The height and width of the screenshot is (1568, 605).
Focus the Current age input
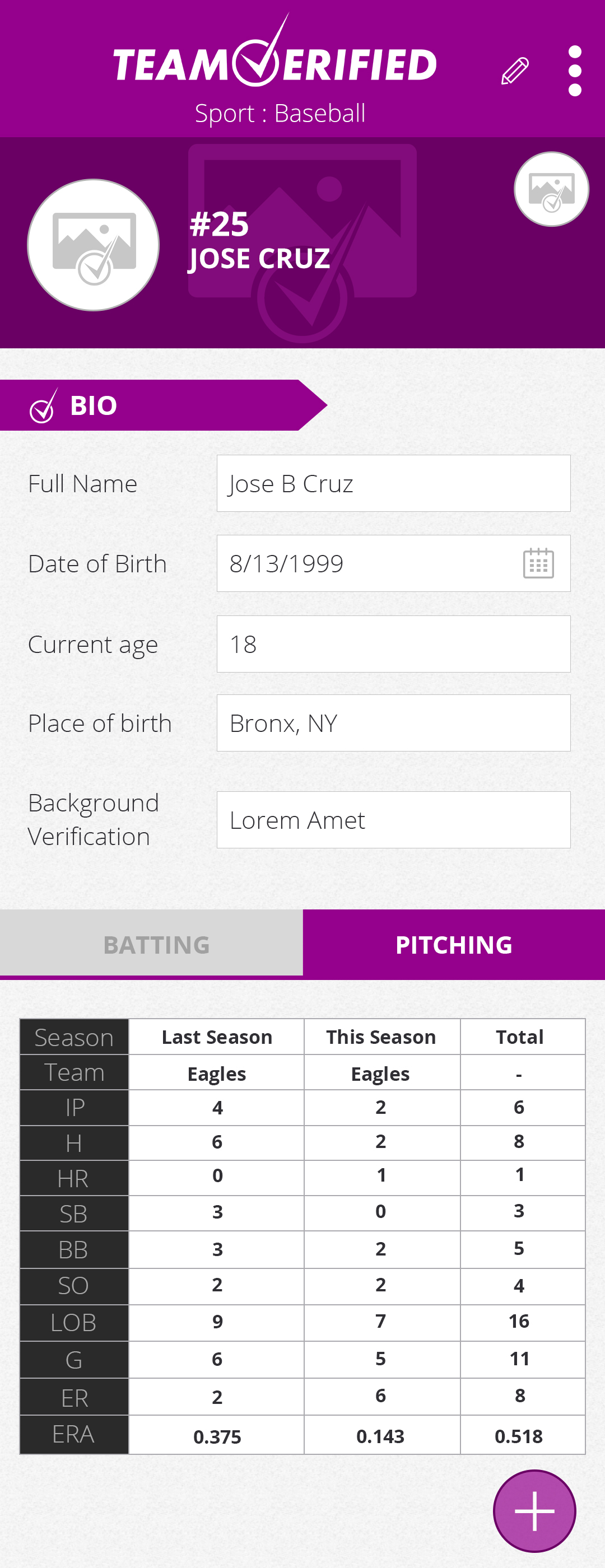[393, 643]
